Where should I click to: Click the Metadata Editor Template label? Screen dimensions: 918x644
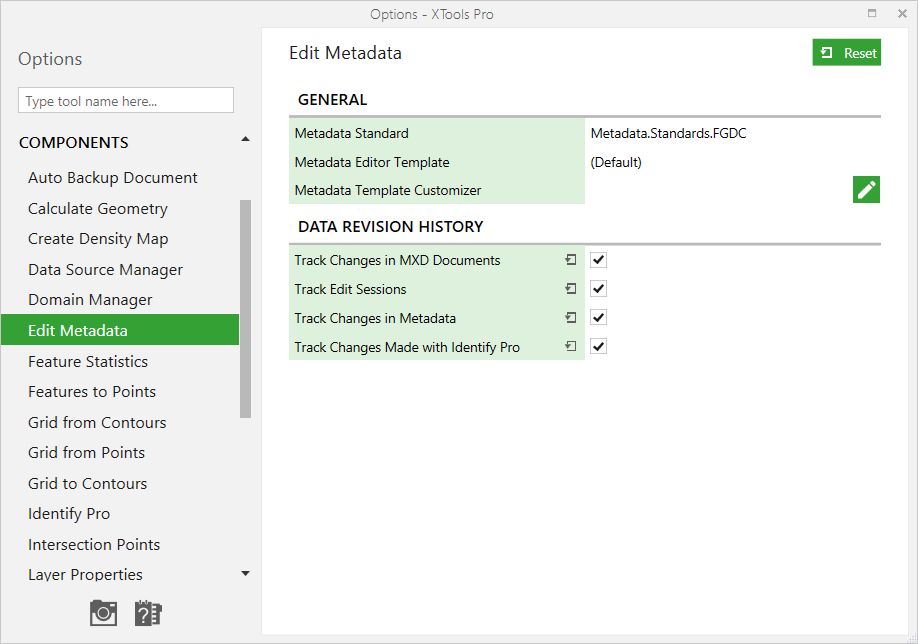pyautogui.click(x=372, y=162)
